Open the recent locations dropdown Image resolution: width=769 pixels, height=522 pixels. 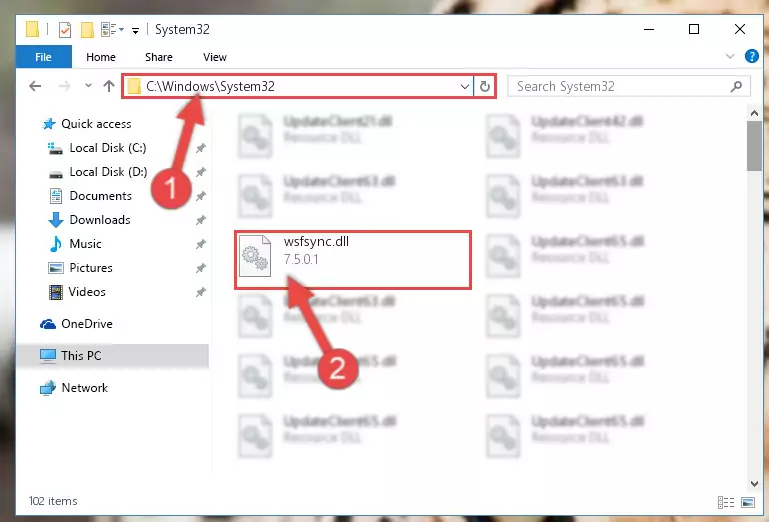coord(88,86)
